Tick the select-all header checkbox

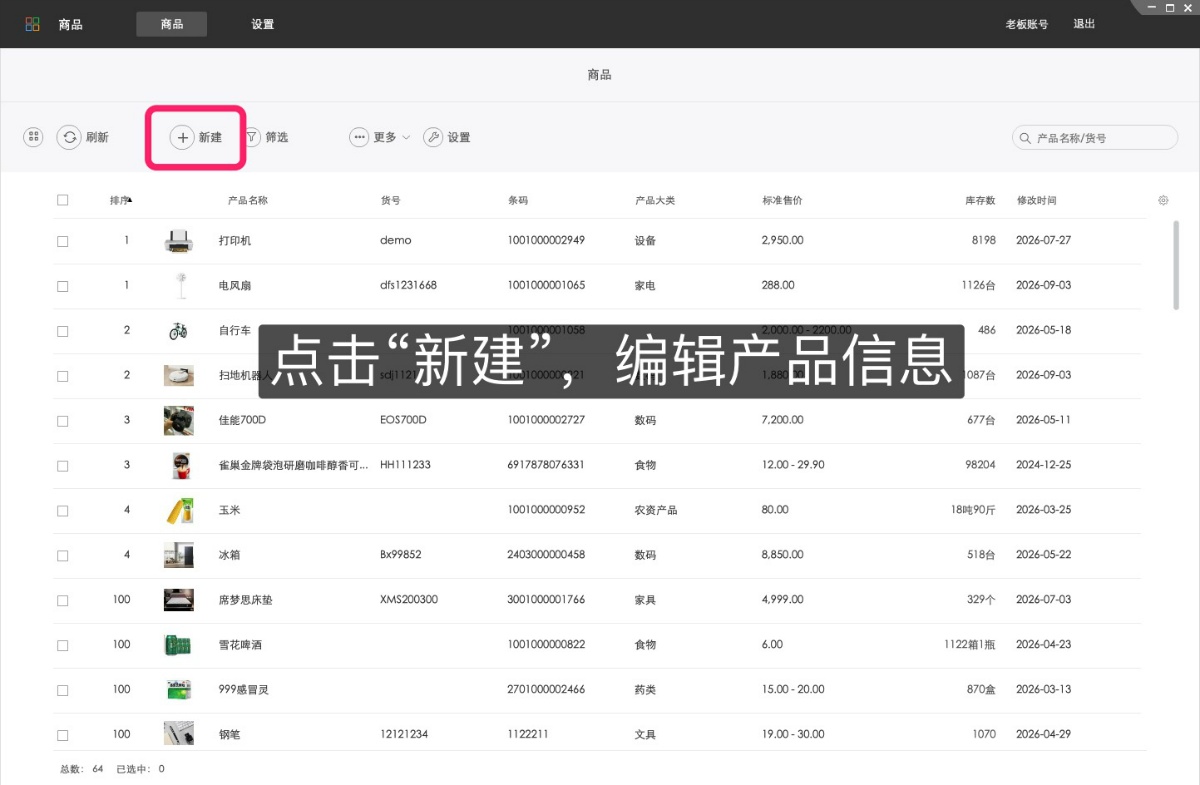(x=63, y=200)
